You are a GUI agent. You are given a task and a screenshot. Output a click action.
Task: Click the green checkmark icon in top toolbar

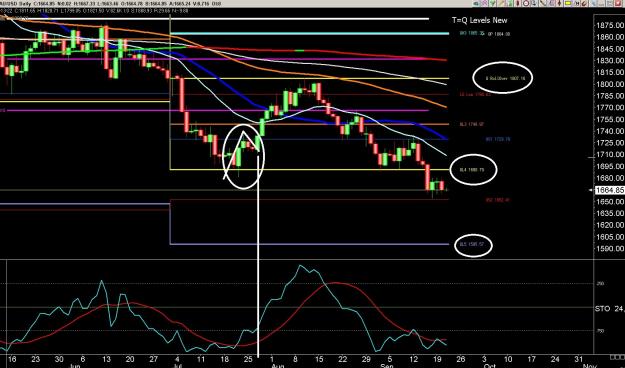493,3
